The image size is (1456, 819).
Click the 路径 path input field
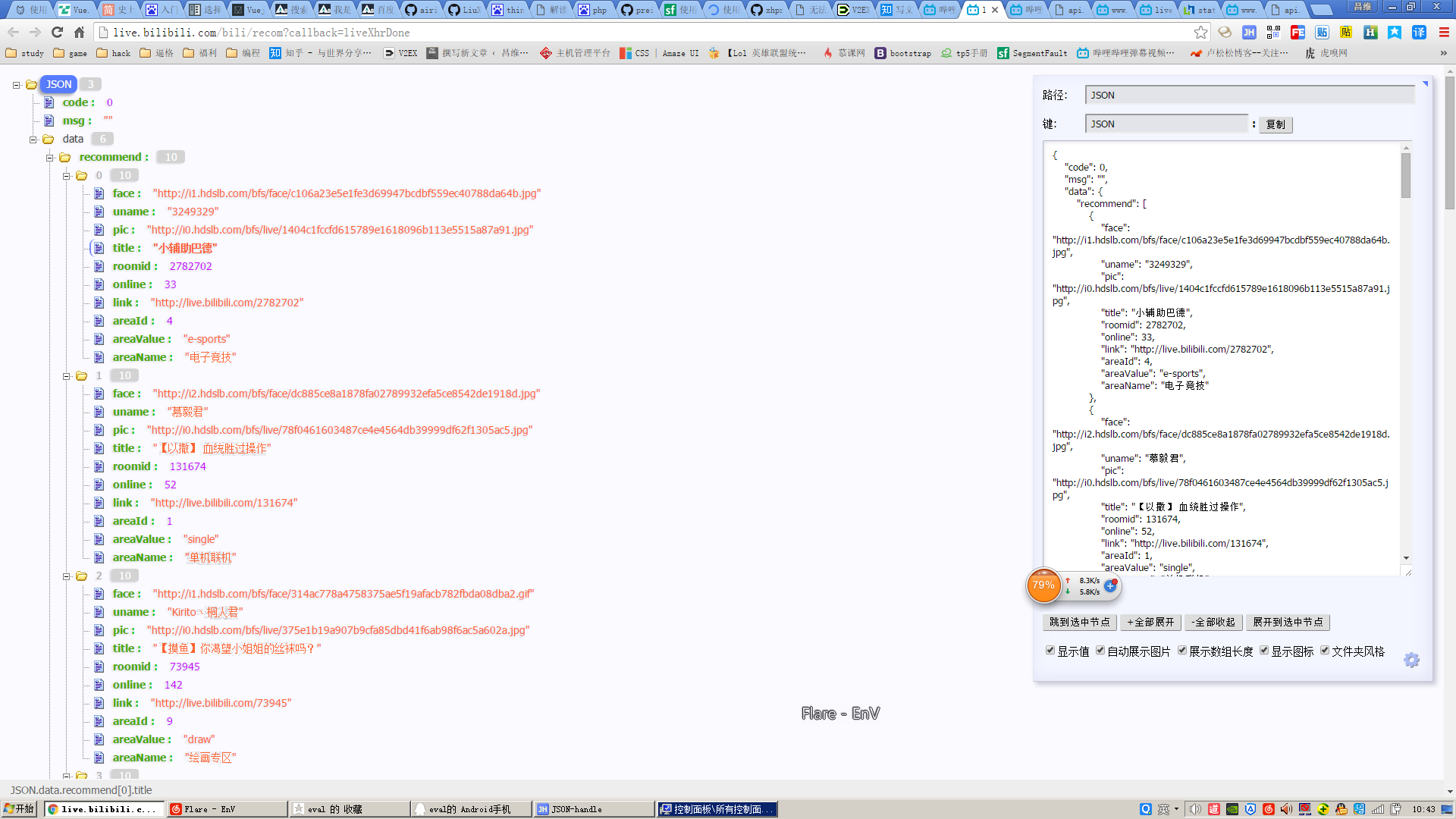click(x=1249, y=96)
